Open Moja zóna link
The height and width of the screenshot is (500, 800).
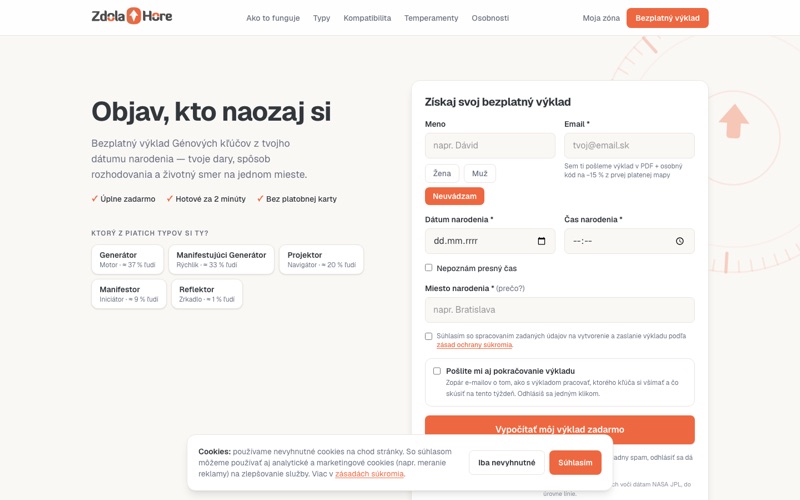coord(601,18)
